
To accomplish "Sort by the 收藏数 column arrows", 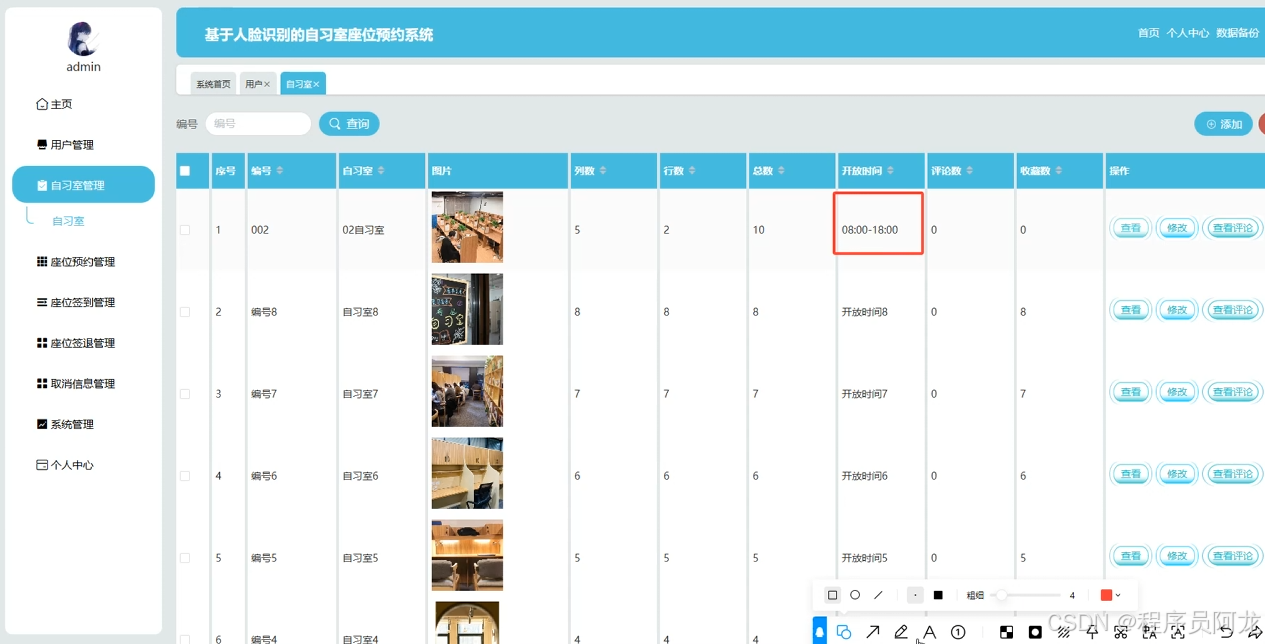I will tap(1059, 171).
